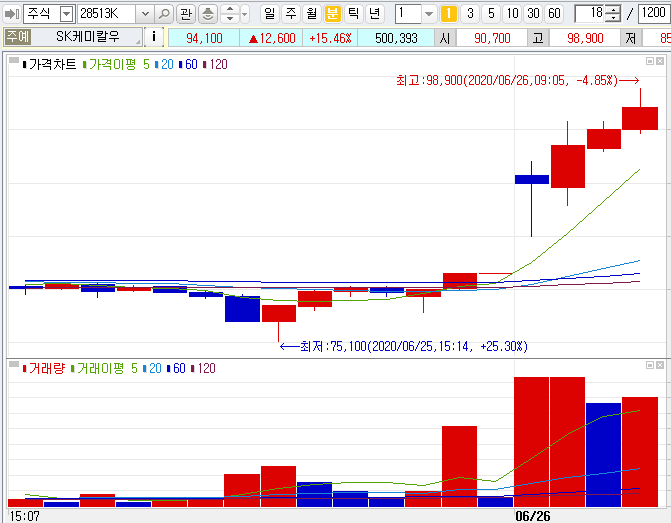Click the 18 visible bars input field
The image size is (671, 523).
pyautogui.click(x=591, y=14)
